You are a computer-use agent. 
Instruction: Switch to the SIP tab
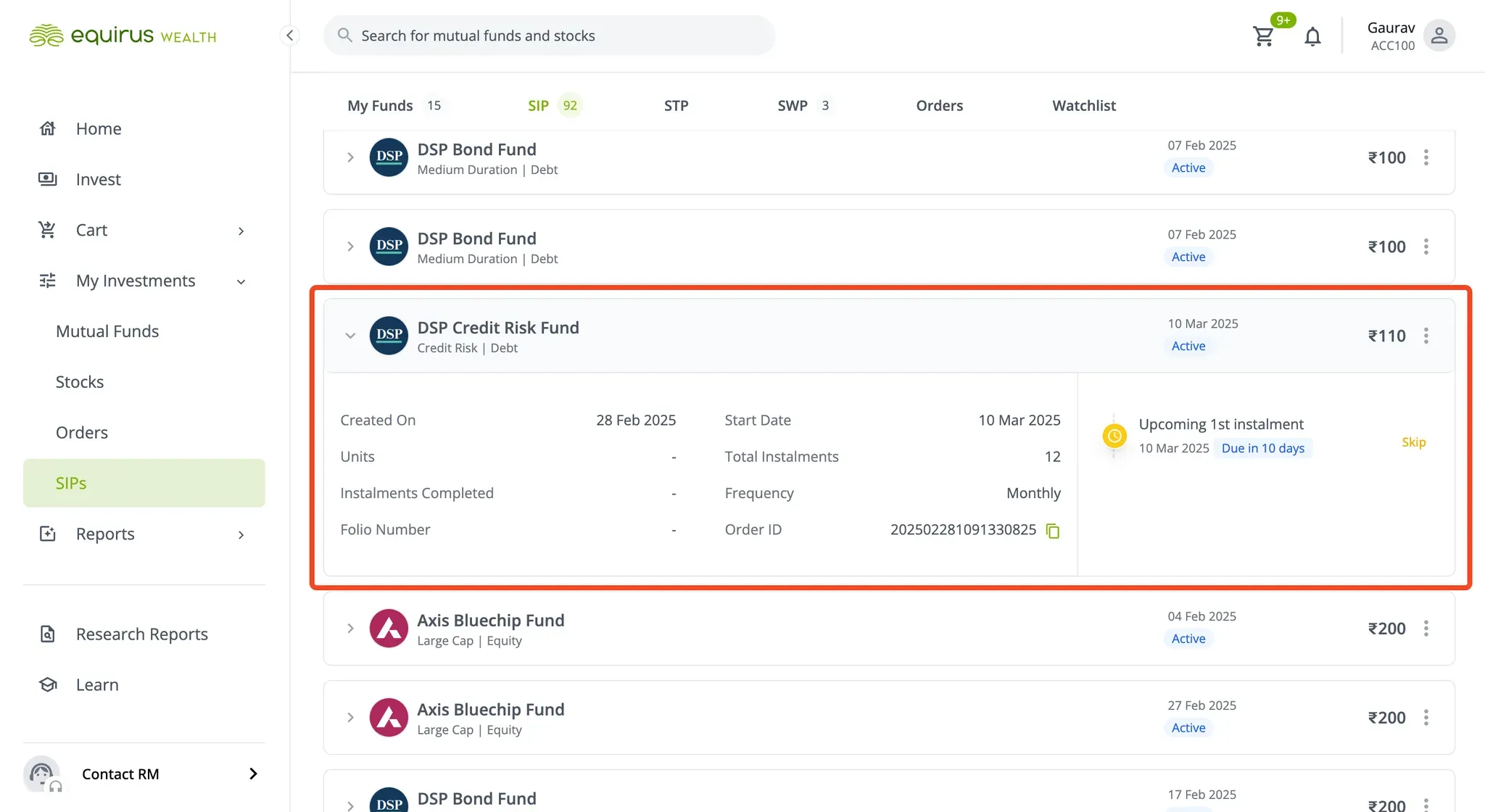[554, 106]
